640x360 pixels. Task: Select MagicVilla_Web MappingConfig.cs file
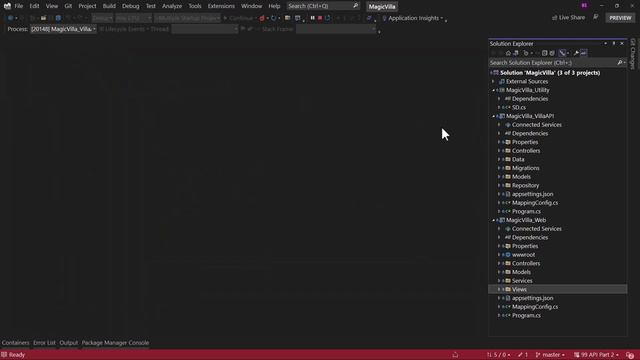(535, 307)
